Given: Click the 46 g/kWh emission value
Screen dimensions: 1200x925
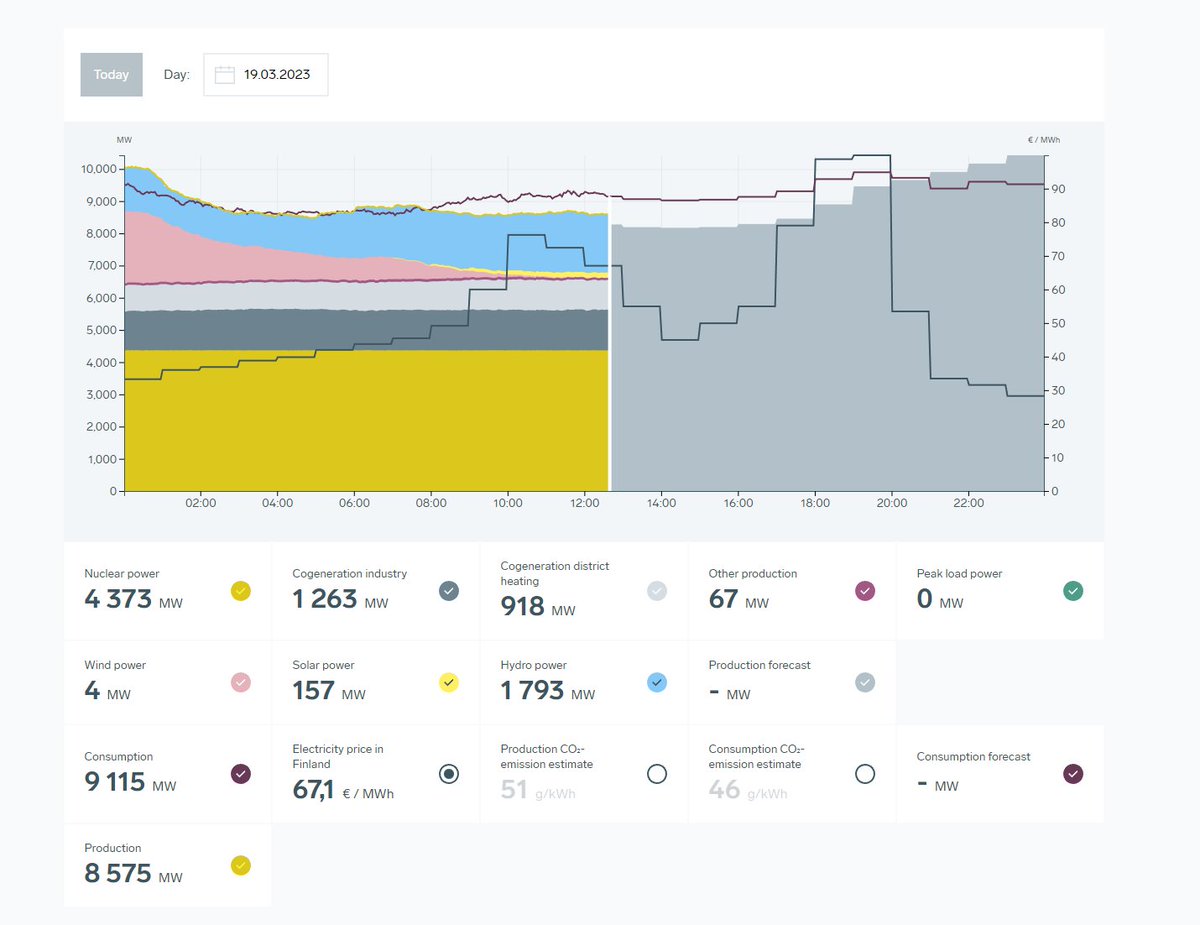Looking at the screenshot, I should point(748,790).
